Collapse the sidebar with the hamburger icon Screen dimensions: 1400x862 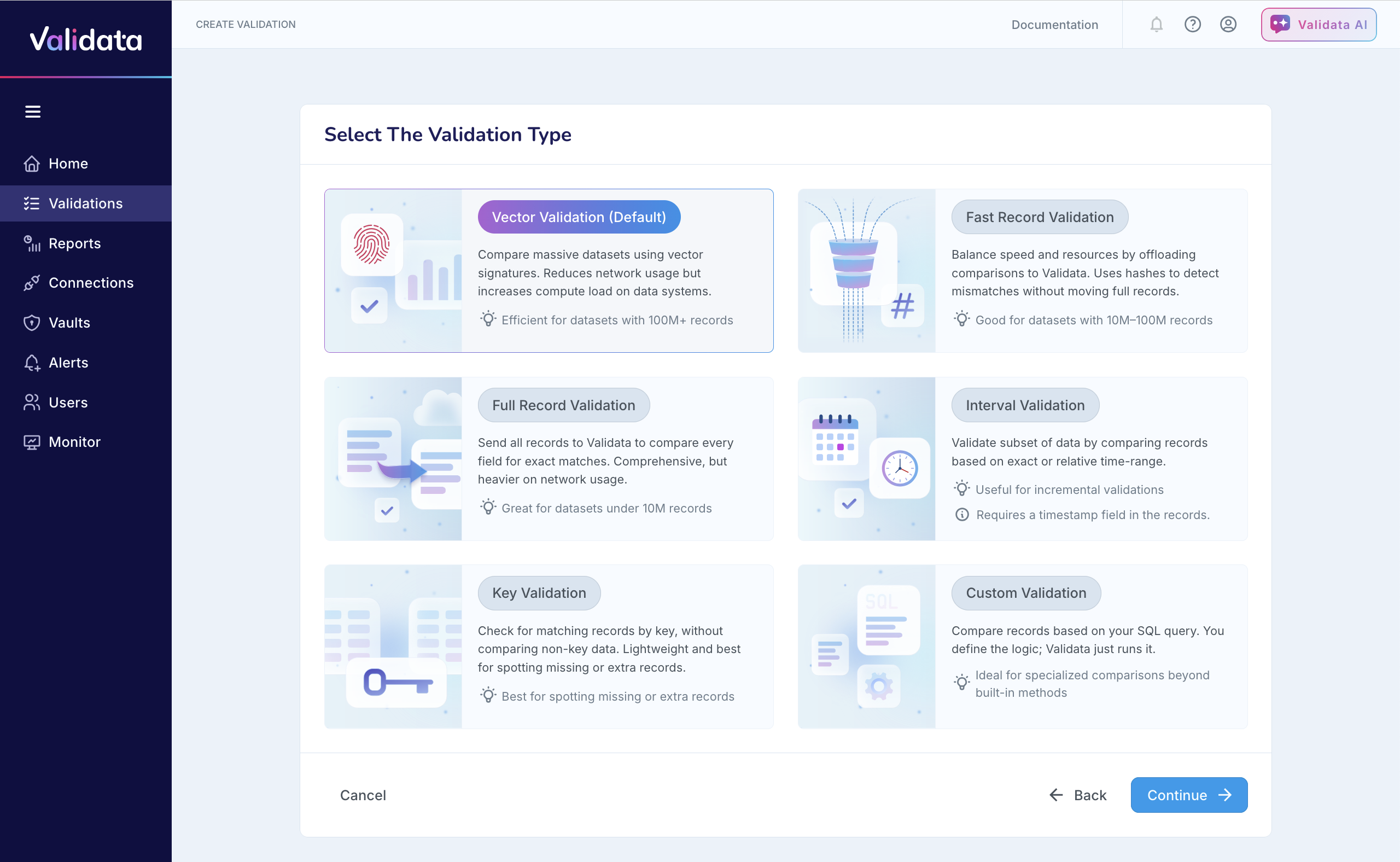[32, 112]
